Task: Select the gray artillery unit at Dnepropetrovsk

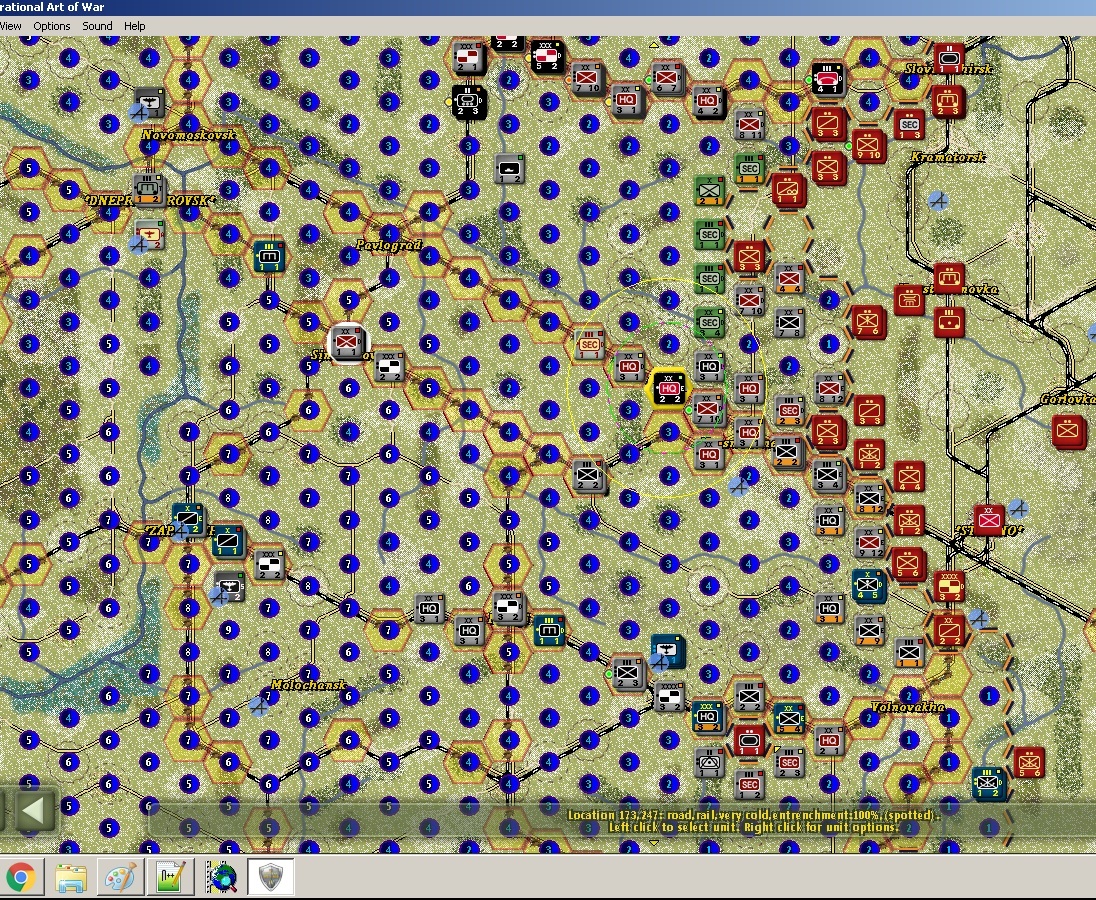Action: click(x=147, y=189)
